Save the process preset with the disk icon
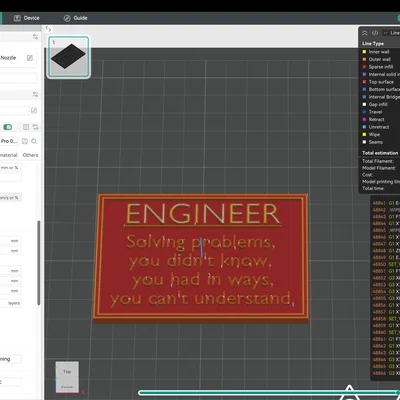Screen dimensions: 400x400 25,141
